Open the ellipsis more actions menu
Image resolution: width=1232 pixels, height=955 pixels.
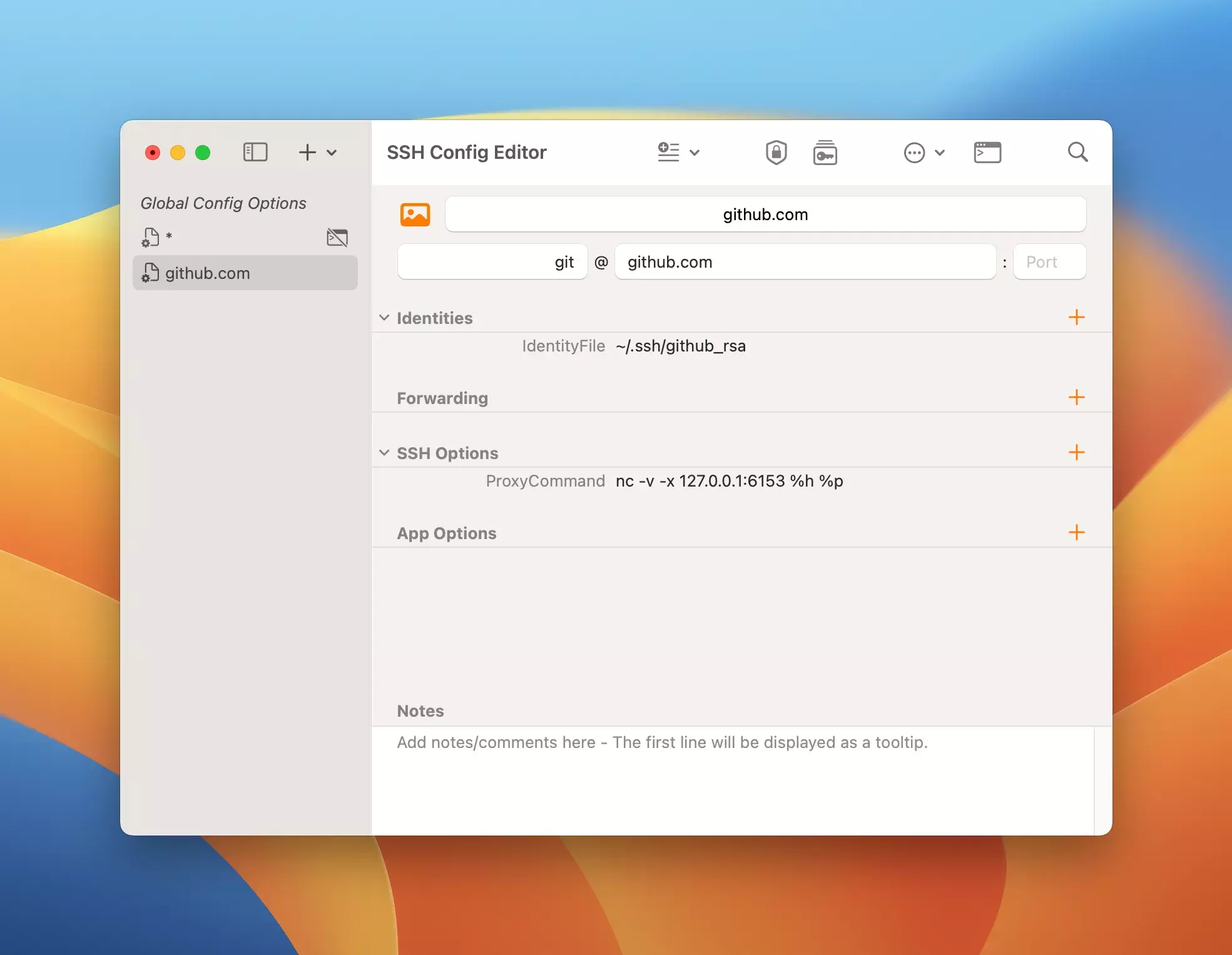(x=914, y=152)
